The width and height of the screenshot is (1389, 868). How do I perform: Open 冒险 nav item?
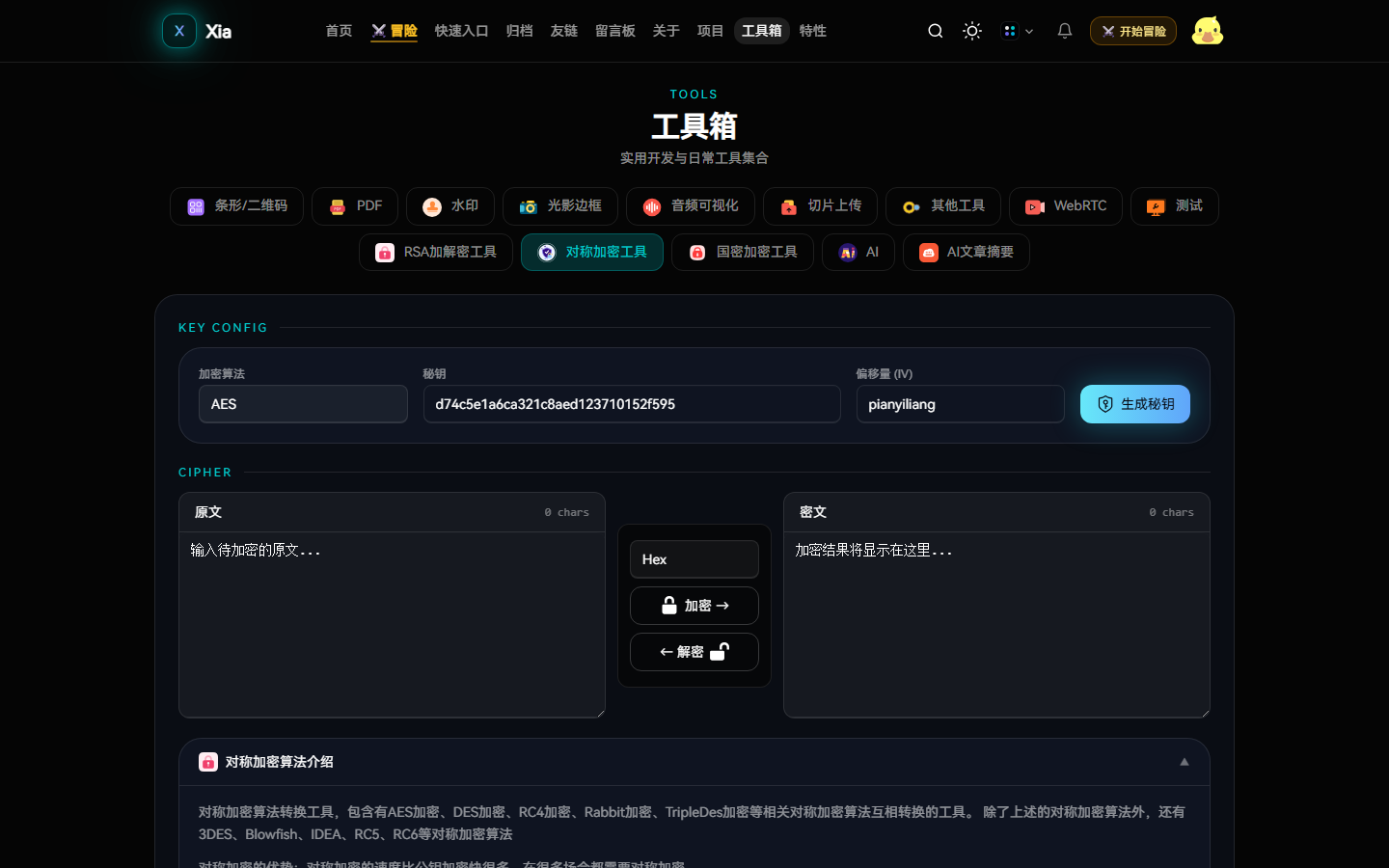pyautogui.click(x=395, y=31)
